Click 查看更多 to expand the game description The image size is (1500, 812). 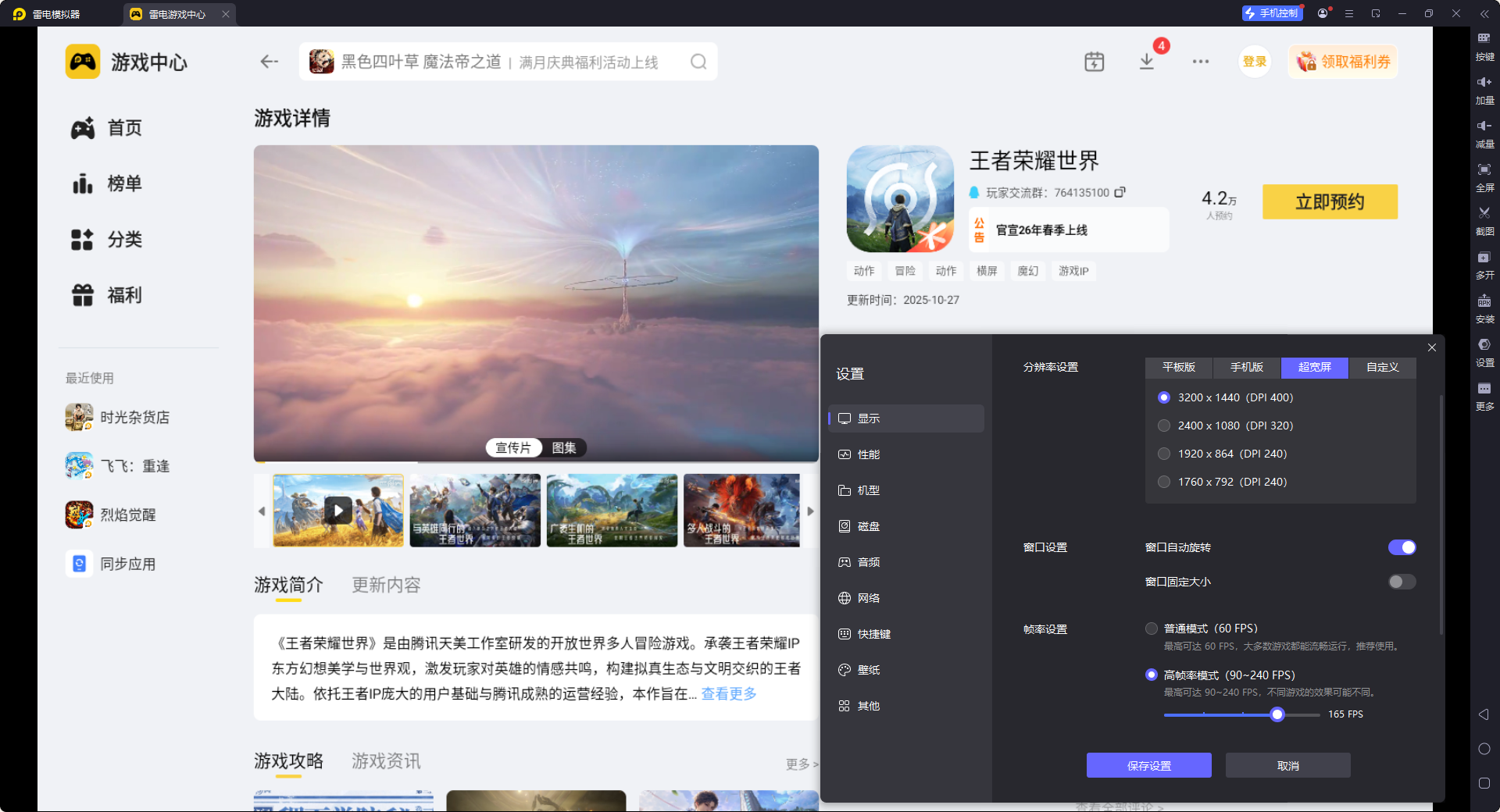pos(727,693)
